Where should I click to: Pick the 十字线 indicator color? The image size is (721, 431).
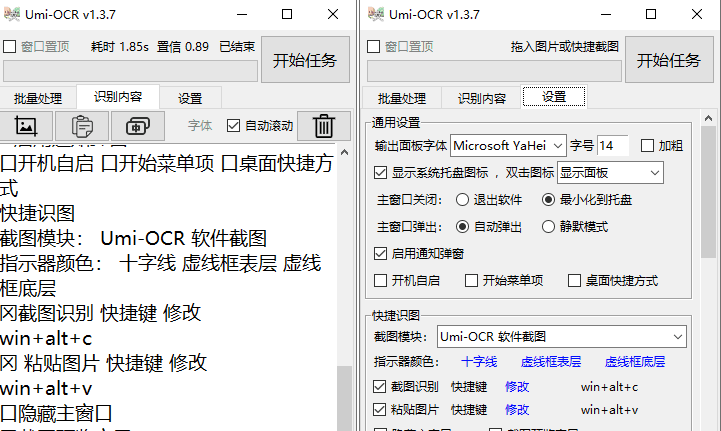click(x=479, y=362)
